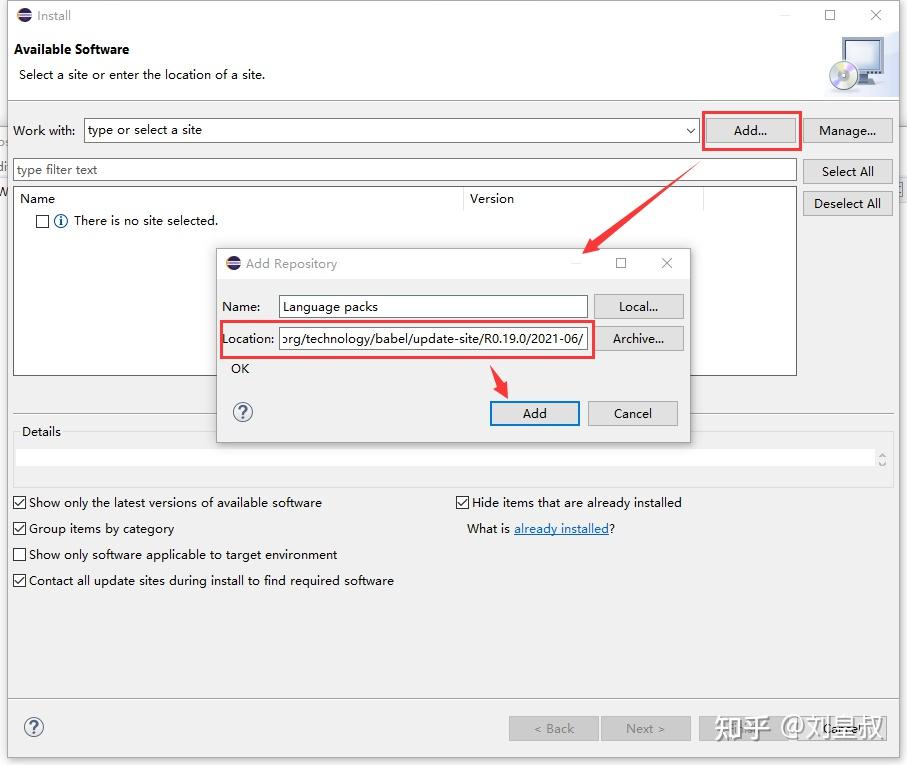Open help icon in Add Repository dialog
The width and height of the screenshot is (907, 765).
[243, 412]
